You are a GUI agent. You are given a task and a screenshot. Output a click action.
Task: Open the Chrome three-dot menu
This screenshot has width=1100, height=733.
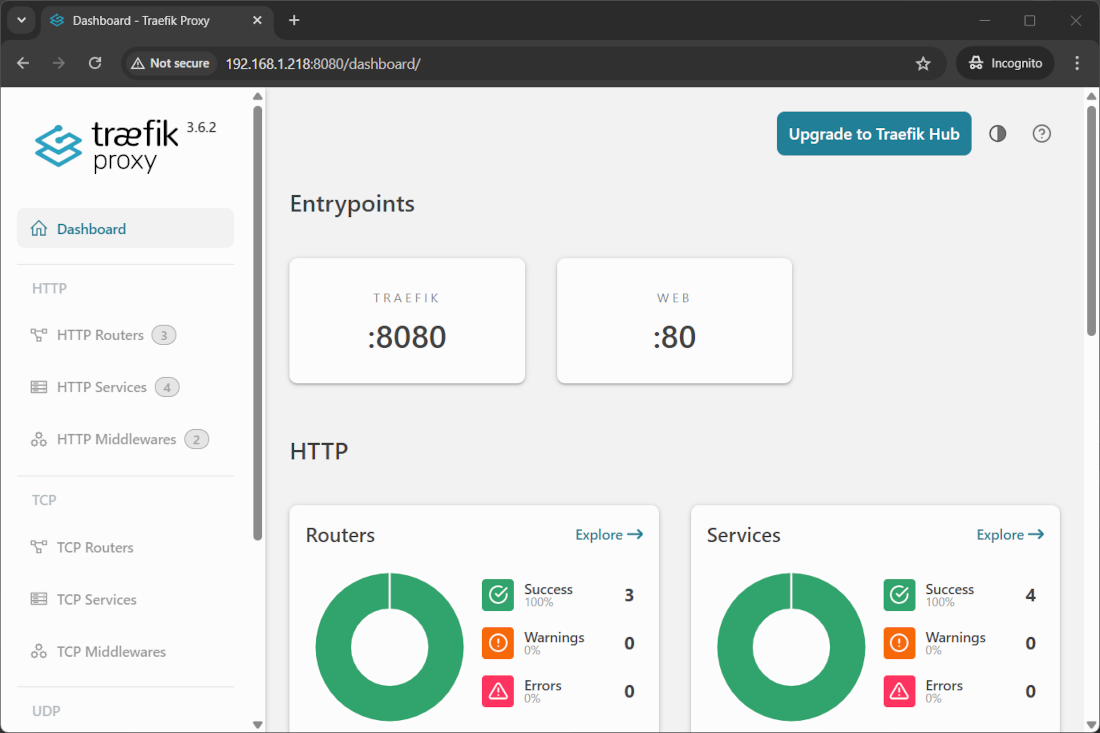point(1077,62)
